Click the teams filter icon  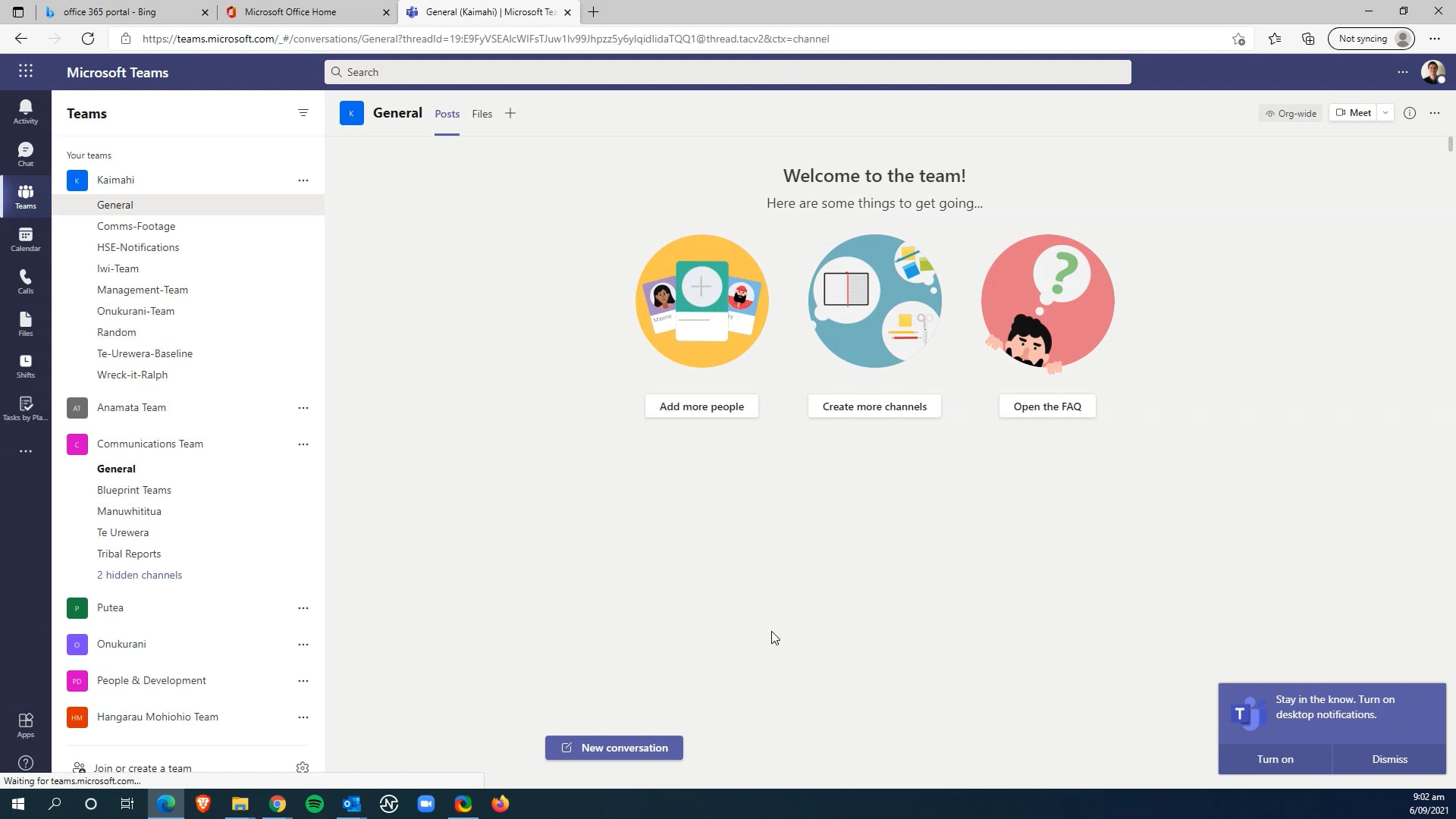tap(303, 113)
